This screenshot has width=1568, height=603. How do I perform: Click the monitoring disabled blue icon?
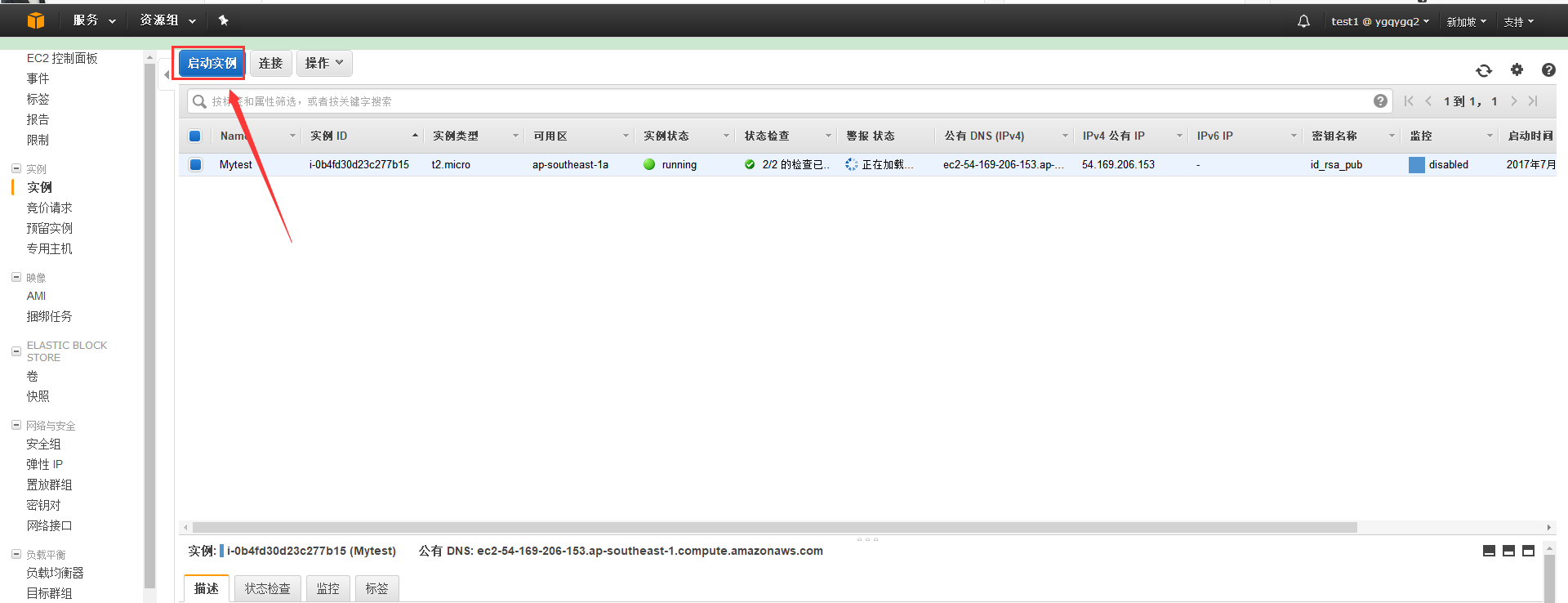pyautogui.click(x=1417, y=164)
